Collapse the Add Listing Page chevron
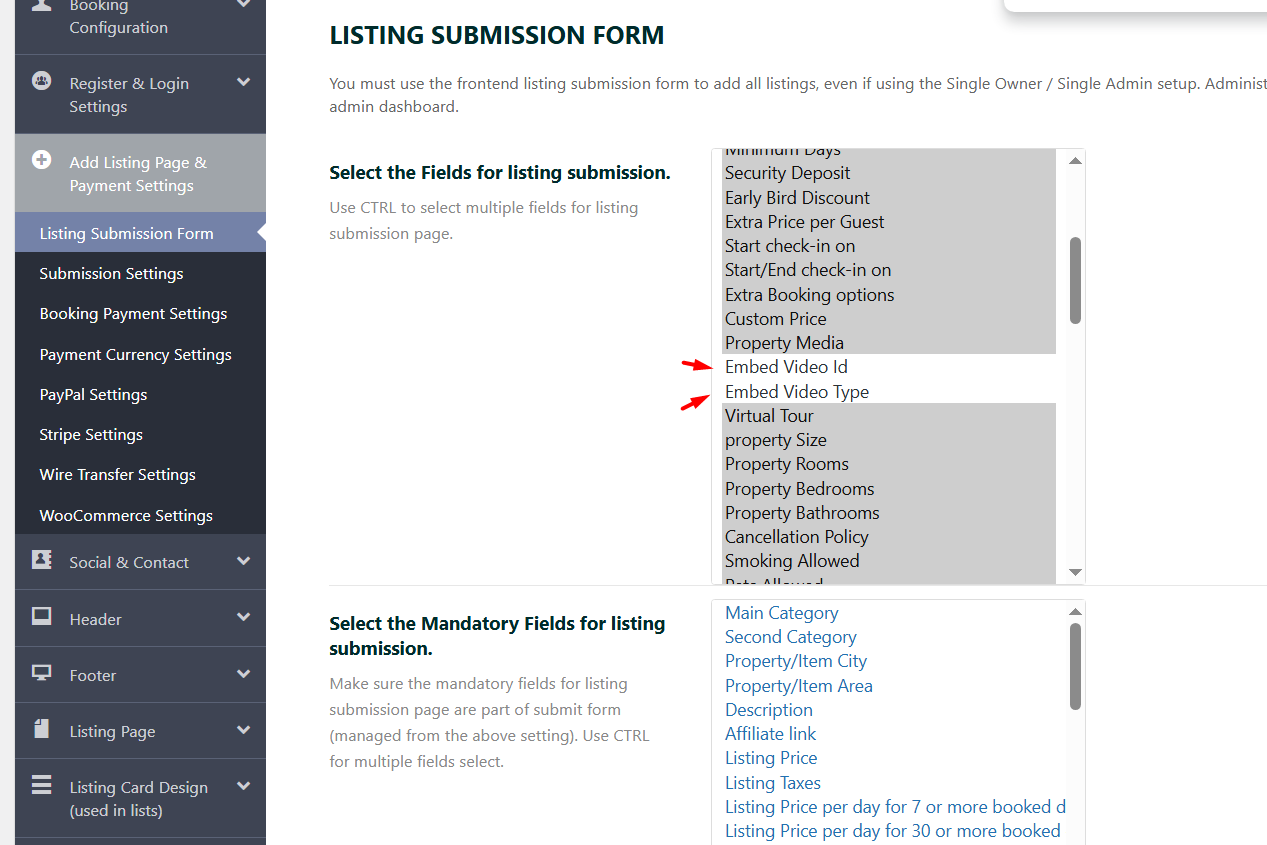1267x845 pixels. point(243,162)
